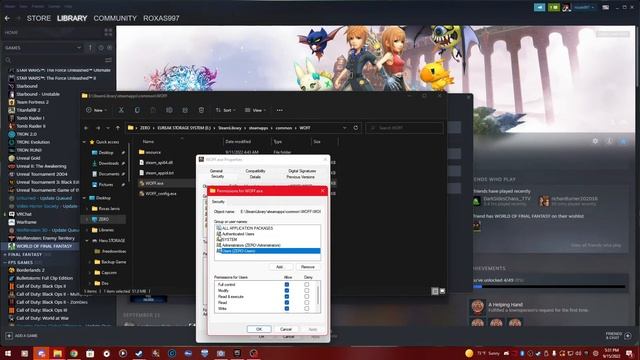Open the Steam grid view icon beside Home
This screenshot has width=640, height=360.
click(x=108, y=32)
